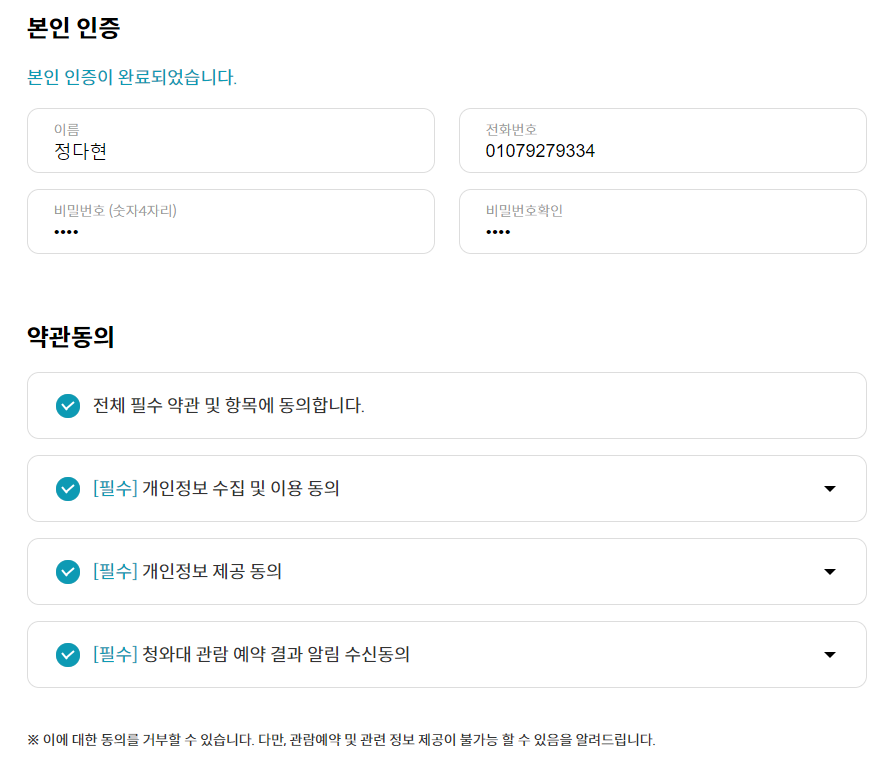Click the teal check icon beside 개인정보 수집 동의

click(68, 489)
